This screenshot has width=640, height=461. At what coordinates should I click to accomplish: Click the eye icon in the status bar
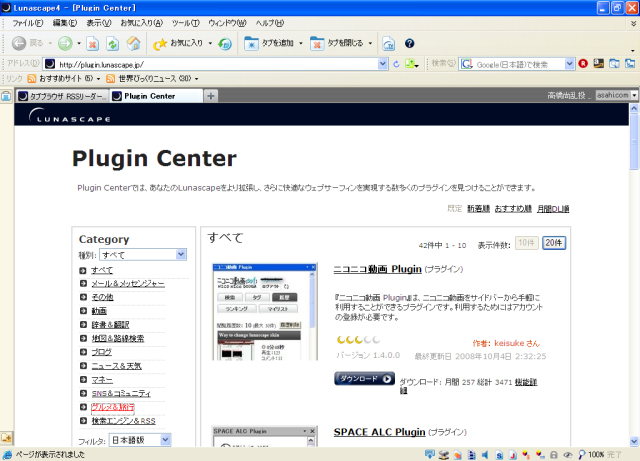(568, 454)
